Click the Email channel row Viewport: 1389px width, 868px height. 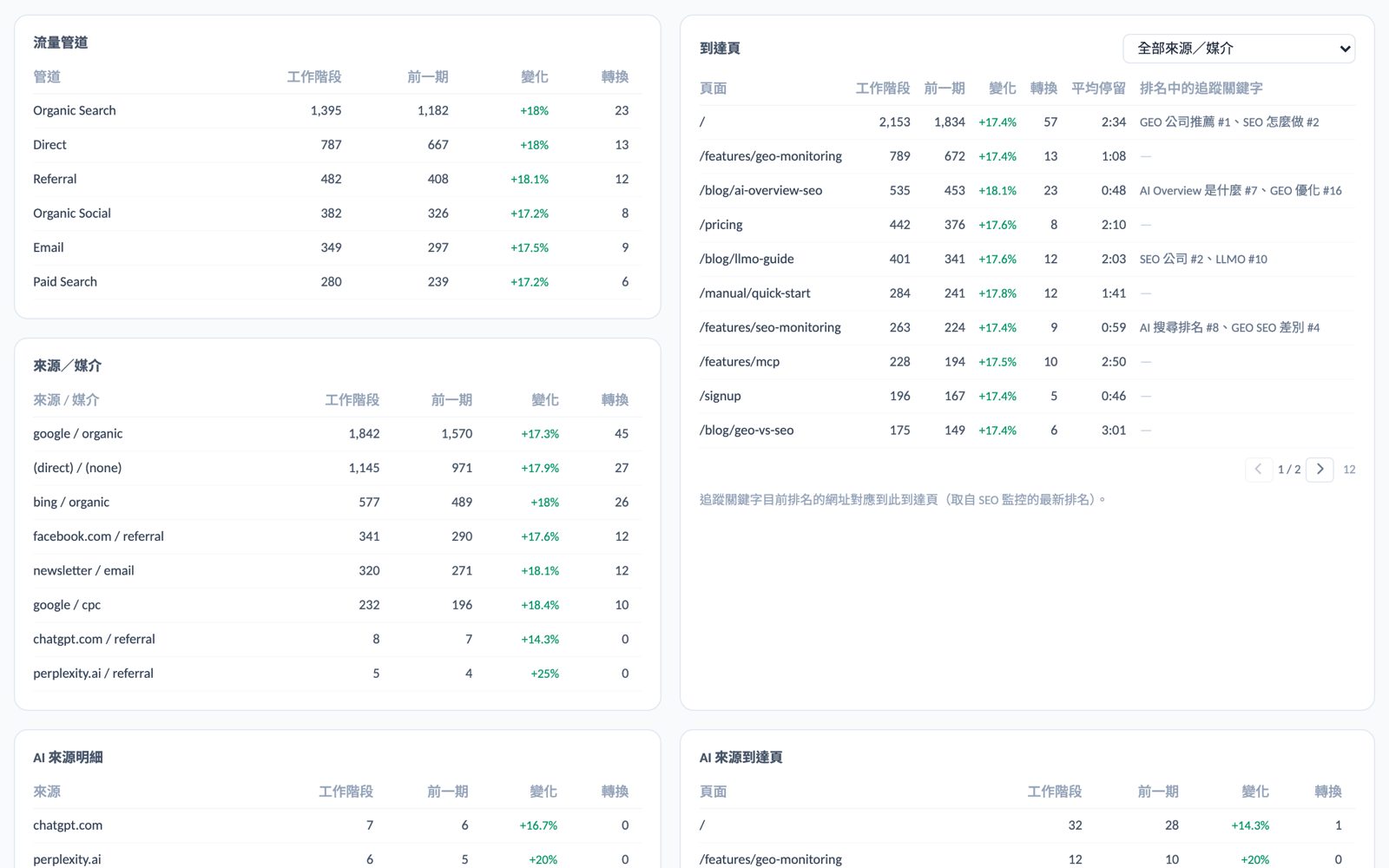coord(337,247)
